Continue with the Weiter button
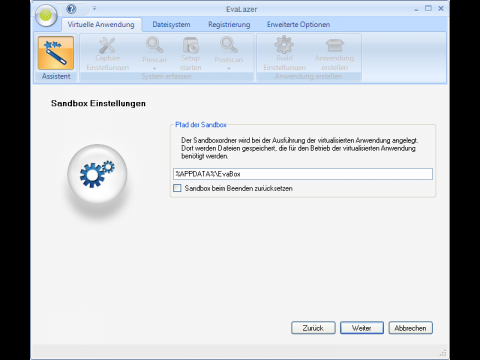Screen dimensions: 480x360 (362, 328)
